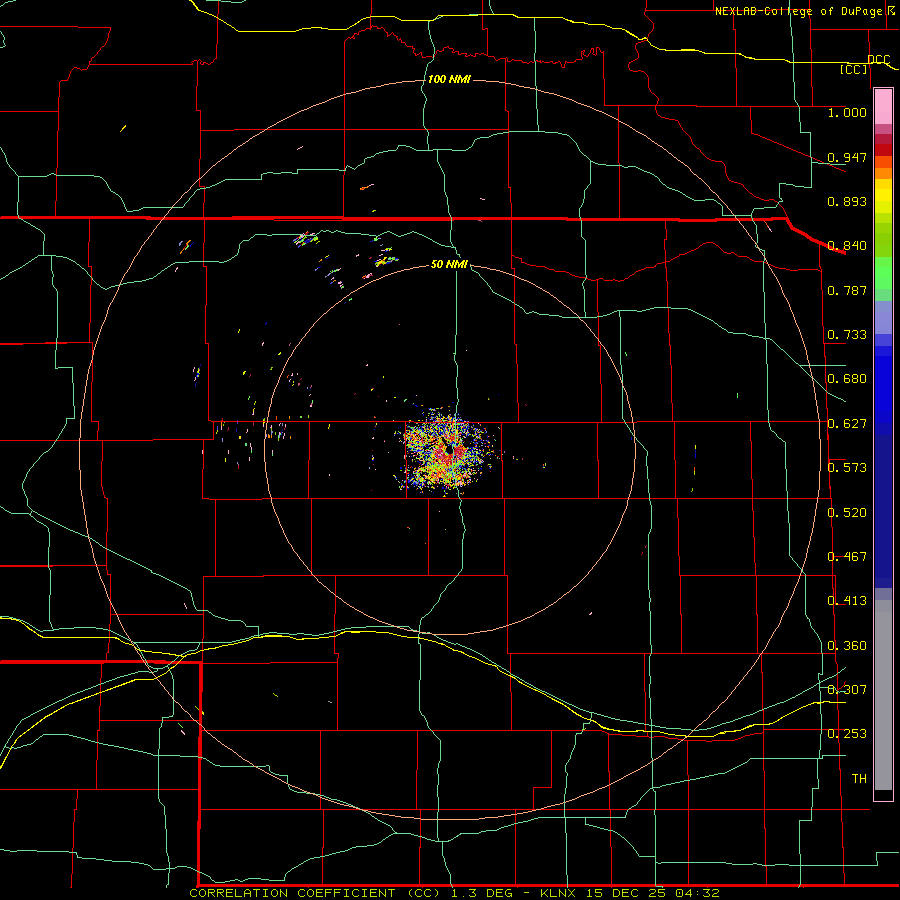Select the 0.413 scale value
This screenshot has height=900, width=900.
[x=847, y=601]
